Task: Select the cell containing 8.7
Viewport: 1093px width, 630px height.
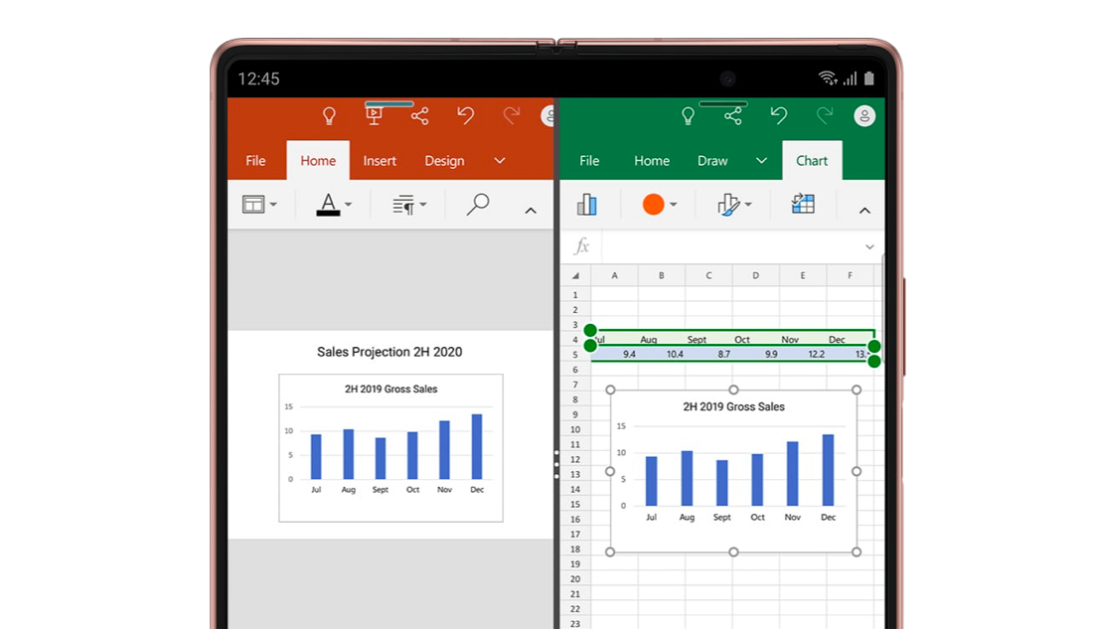Action: tap(708, 354)
